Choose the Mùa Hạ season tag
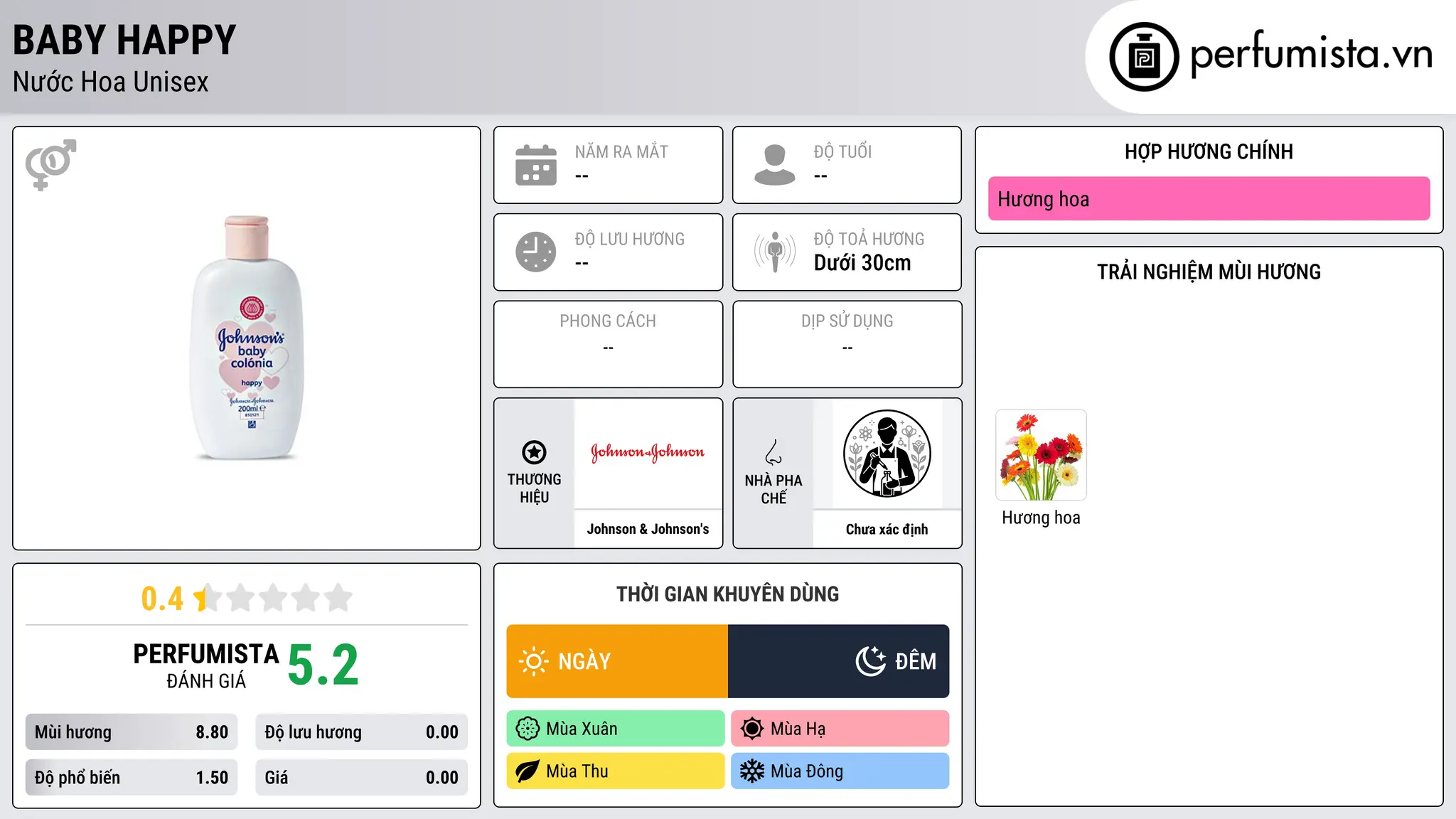Image resolution: width=1456 pixels, height=819 pixels. [840, 729]
